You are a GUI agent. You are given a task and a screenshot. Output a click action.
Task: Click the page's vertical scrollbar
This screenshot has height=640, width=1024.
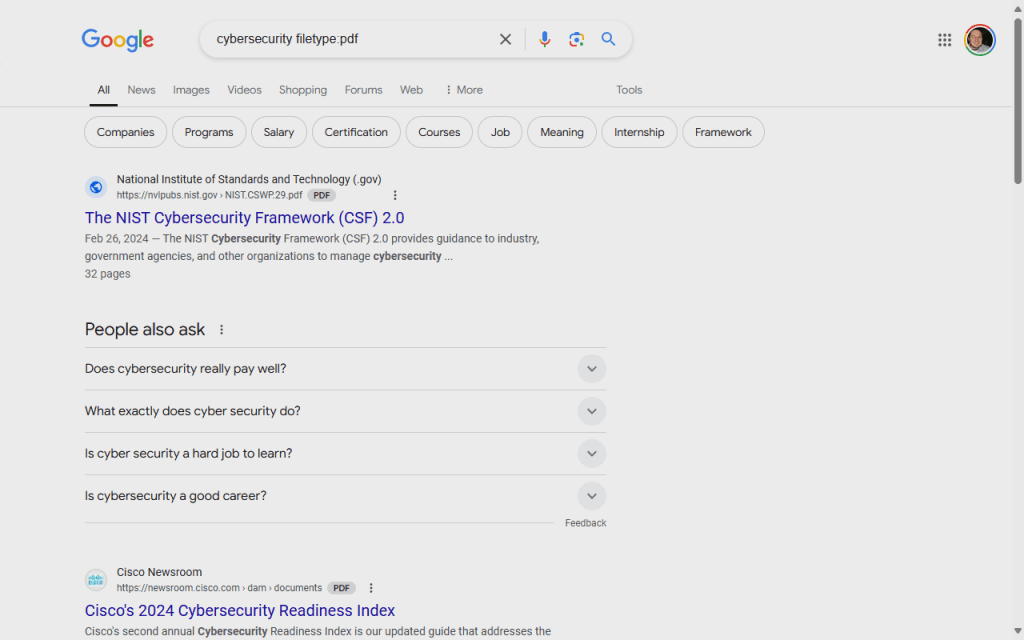1017,100
